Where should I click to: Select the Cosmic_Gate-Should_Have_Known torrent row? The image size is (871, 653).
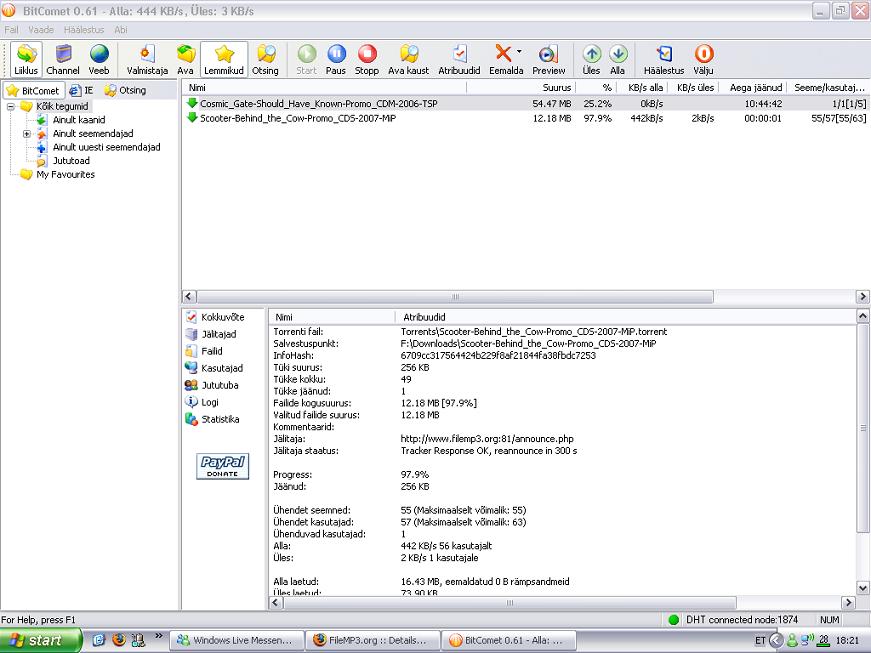[525, 103]
